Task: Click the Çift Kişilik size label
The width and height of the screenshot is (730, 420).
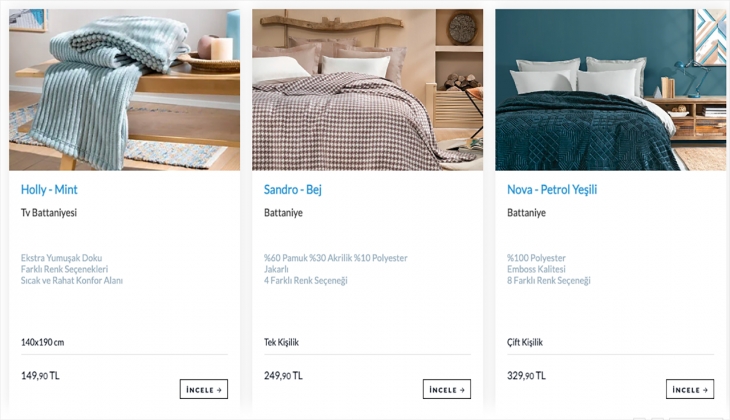Action: 525,343
